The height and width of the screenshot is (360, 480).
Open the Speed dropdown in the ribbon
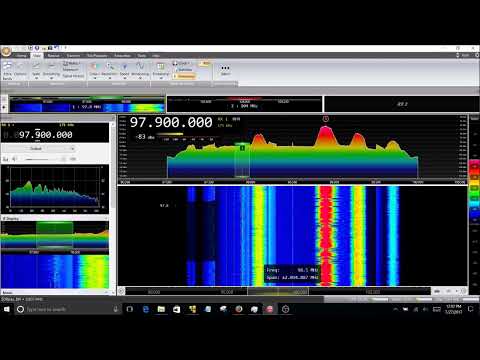[x=124, y=70]
